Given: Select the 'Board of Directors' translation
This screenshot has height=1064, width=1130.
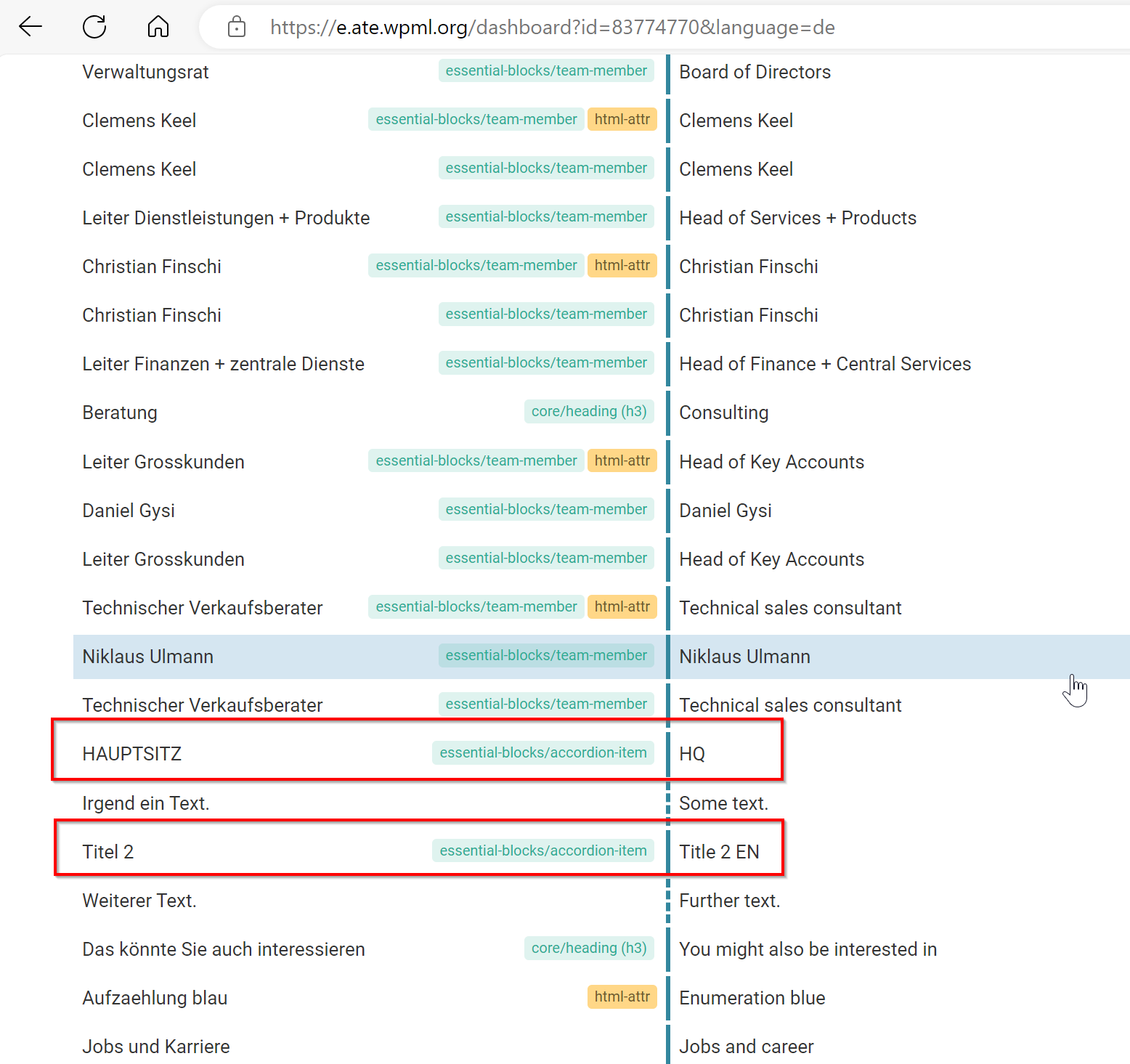Looking at the screenshot, I should [755, 72].
